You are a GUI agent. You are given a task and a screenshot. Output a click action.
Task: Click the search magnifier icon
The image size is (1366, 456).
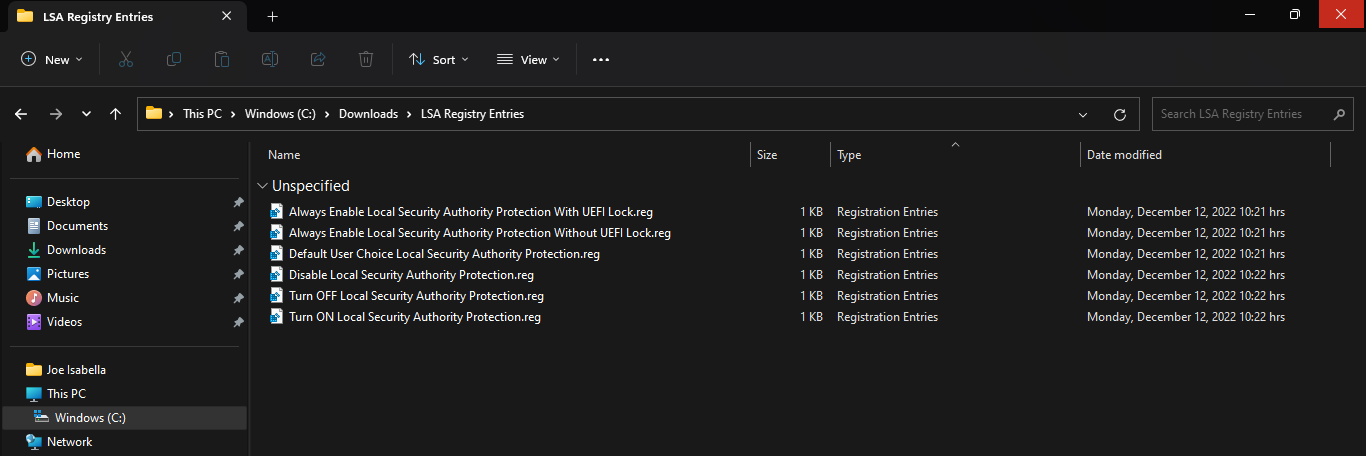click(x=1340, y=114)
